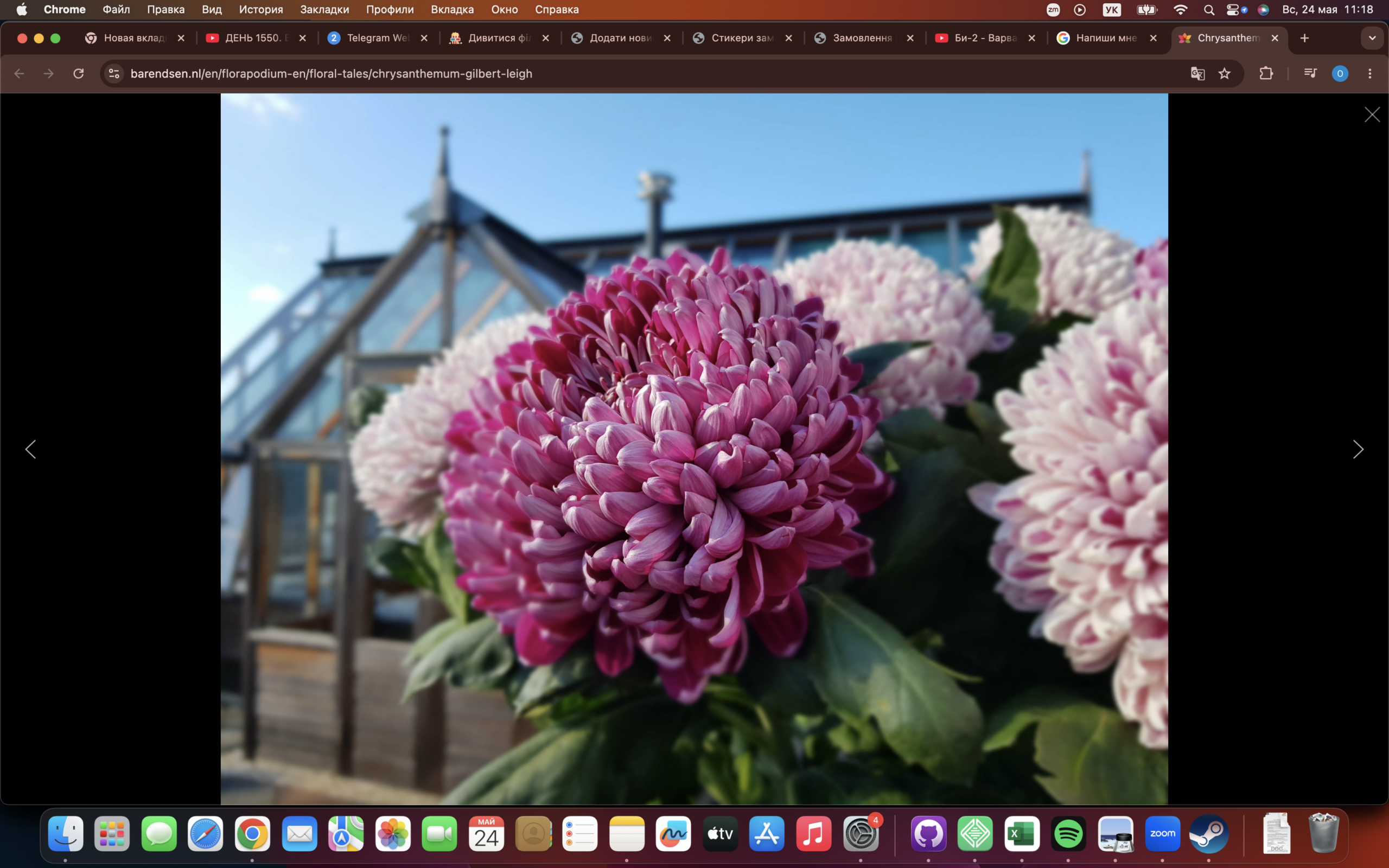Open the Правка menu
Viewport: 1389px width, 868px height.
pyautogui.click(x=166, y=9)
